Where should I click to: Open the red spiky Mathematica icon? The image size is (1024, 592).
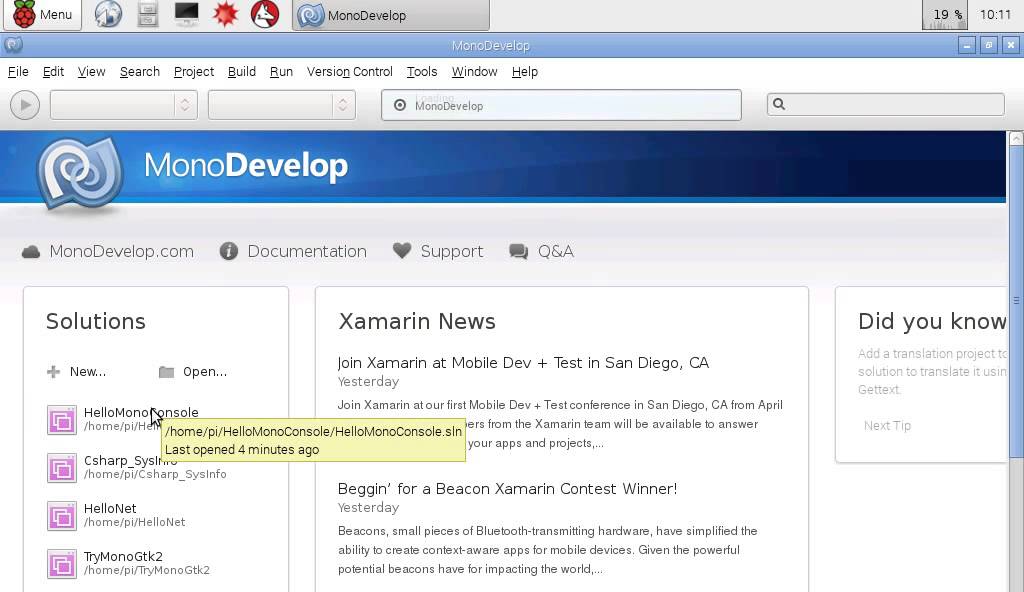click(225, 14)
